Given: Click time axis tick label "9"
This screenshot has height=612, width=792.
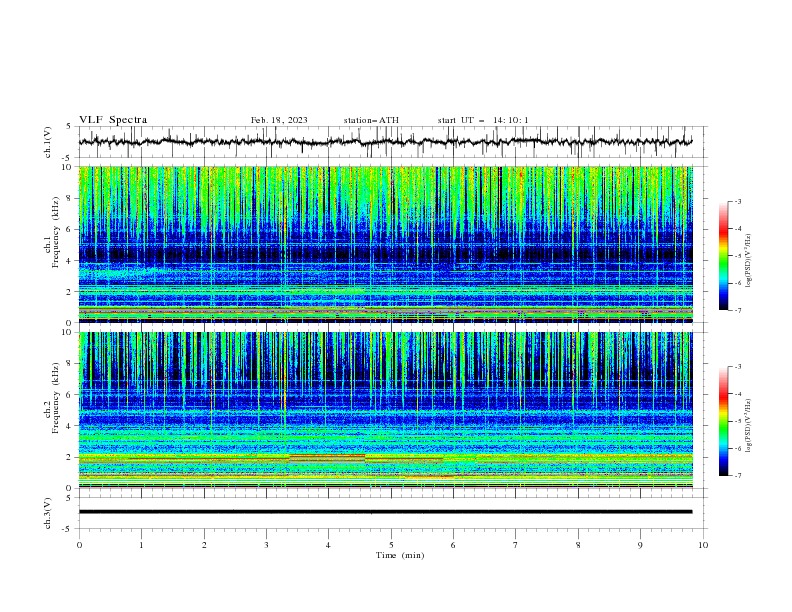Looking at the screenshot, I should click(x=640, y=545).
